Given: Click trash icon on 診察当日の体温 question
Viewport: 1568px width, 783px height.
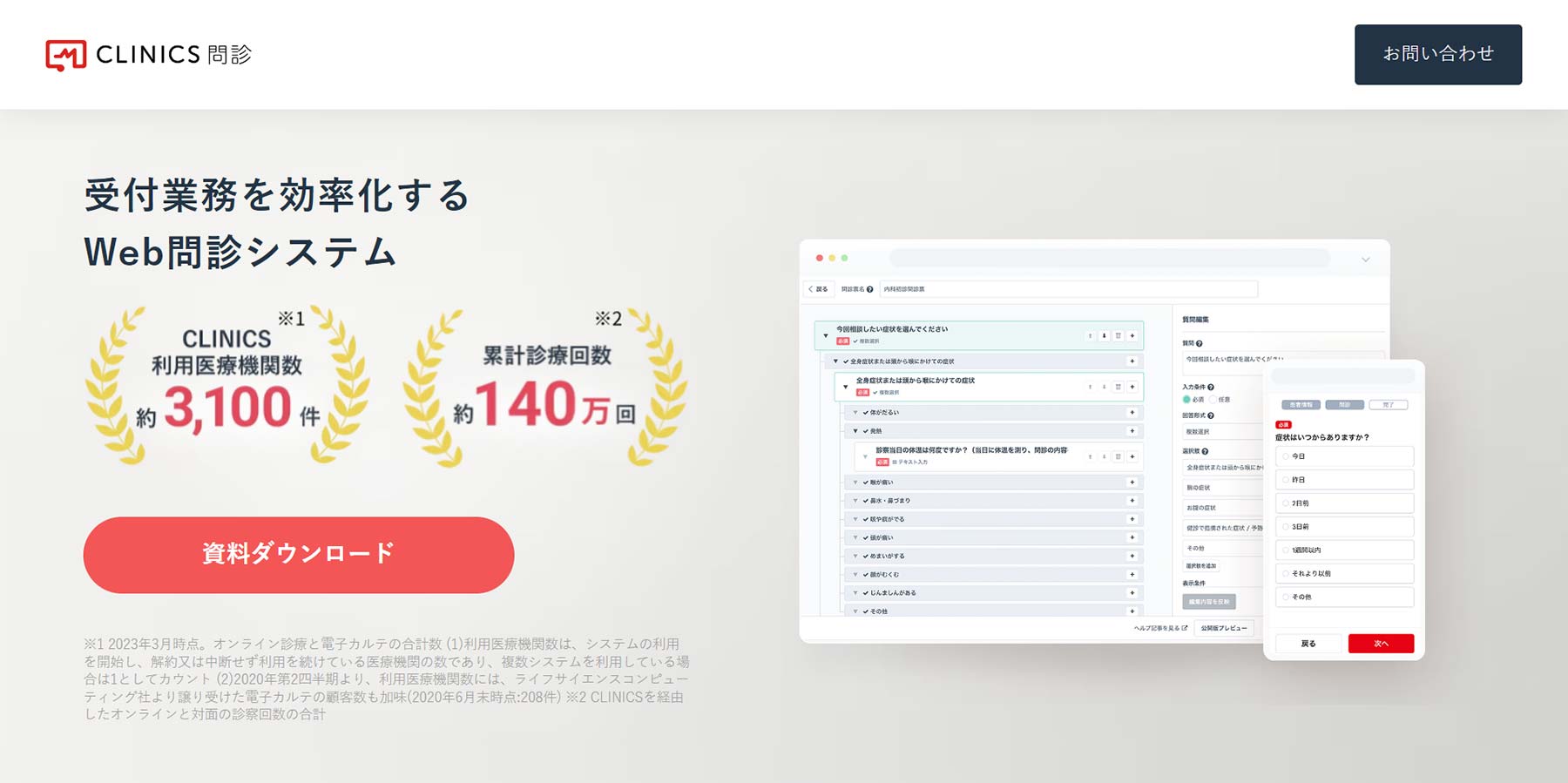Looking at the screenshot, I should click(1119, 456).
